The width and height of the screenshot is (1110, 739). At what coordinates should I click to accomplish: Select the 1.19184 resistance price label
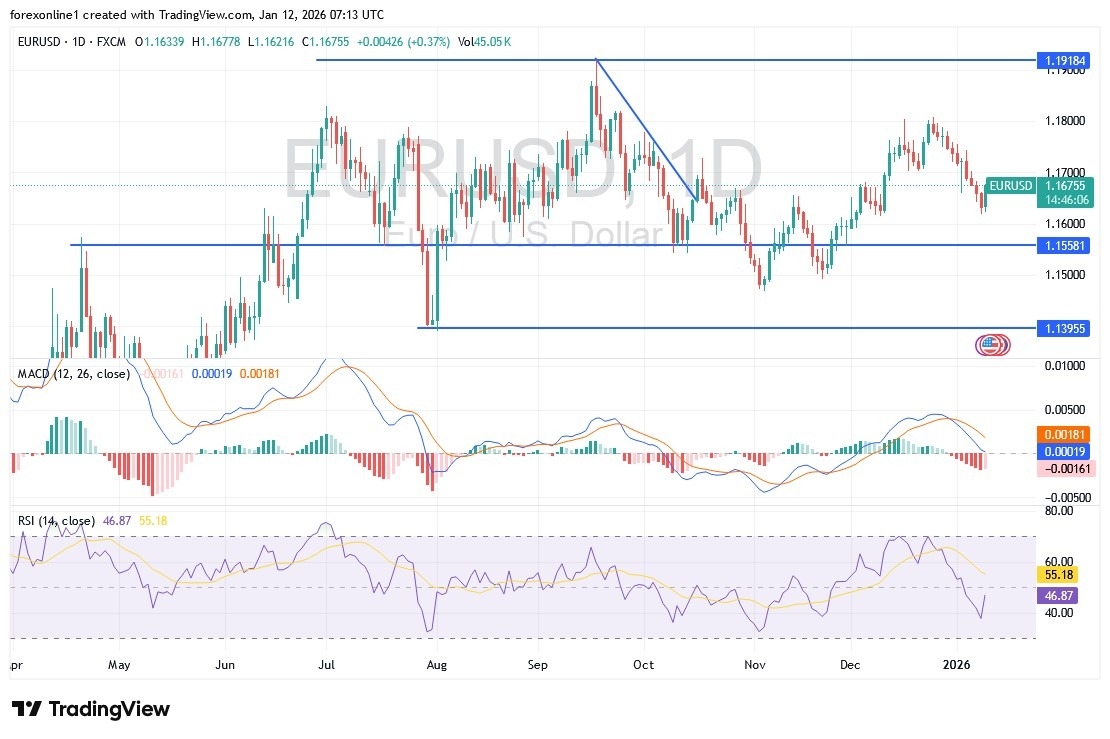point(1062,61)
